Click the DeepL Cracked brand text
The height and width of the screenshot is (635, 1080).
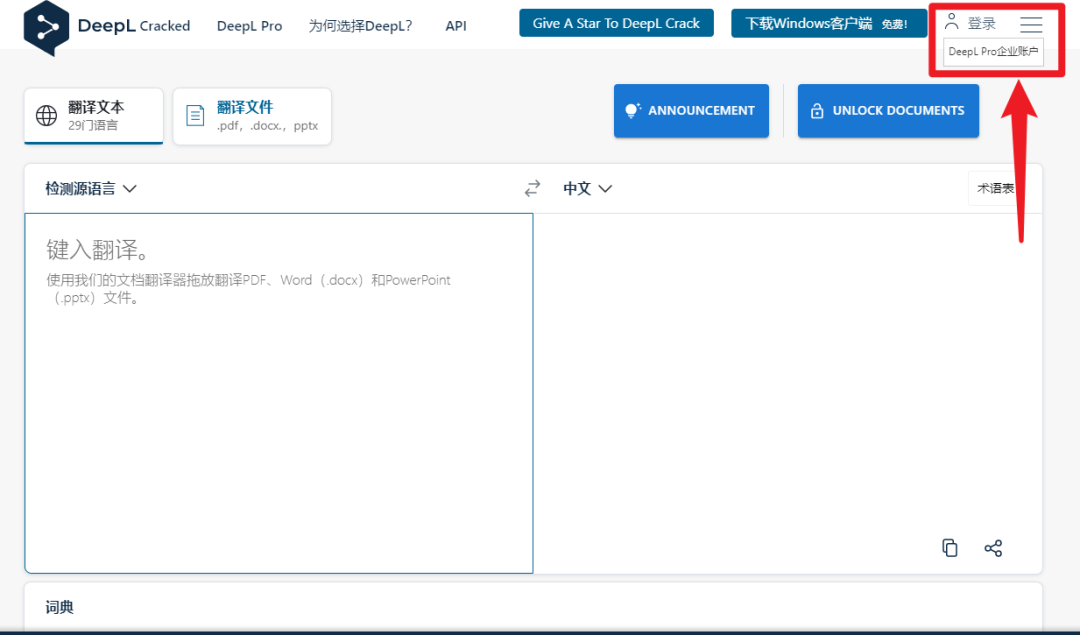(x=134, y=25)
